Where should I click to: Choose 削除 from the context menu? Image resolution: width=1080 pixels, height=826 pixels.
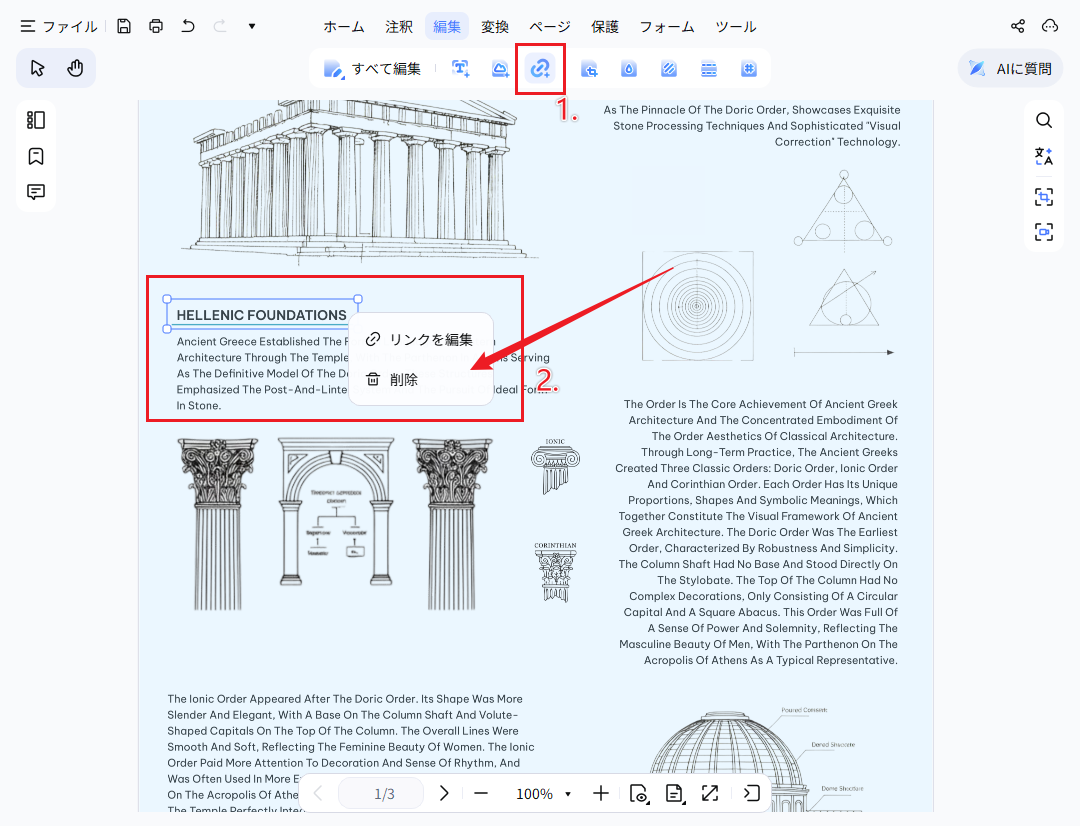pyautogui.click(x=421, y=380)
